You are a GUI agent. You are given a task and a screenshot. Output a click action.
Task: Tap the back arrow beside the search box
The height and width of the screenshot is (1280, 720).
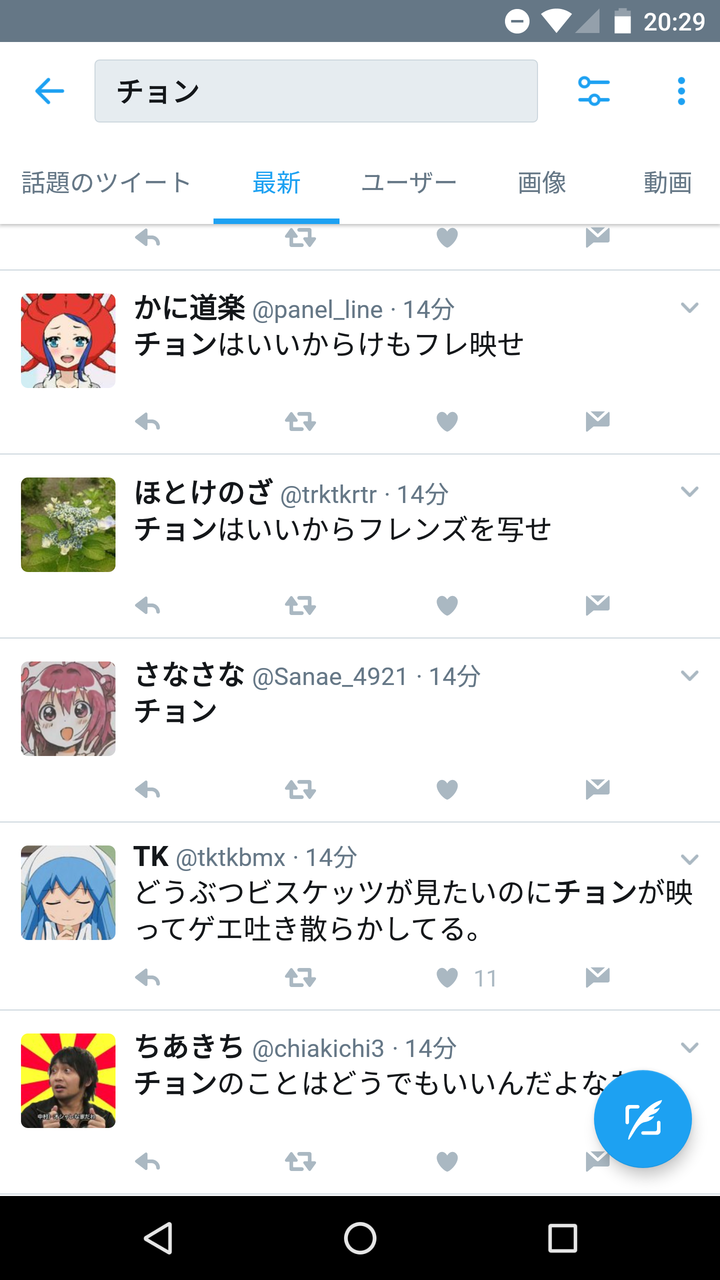click(49, 91)
